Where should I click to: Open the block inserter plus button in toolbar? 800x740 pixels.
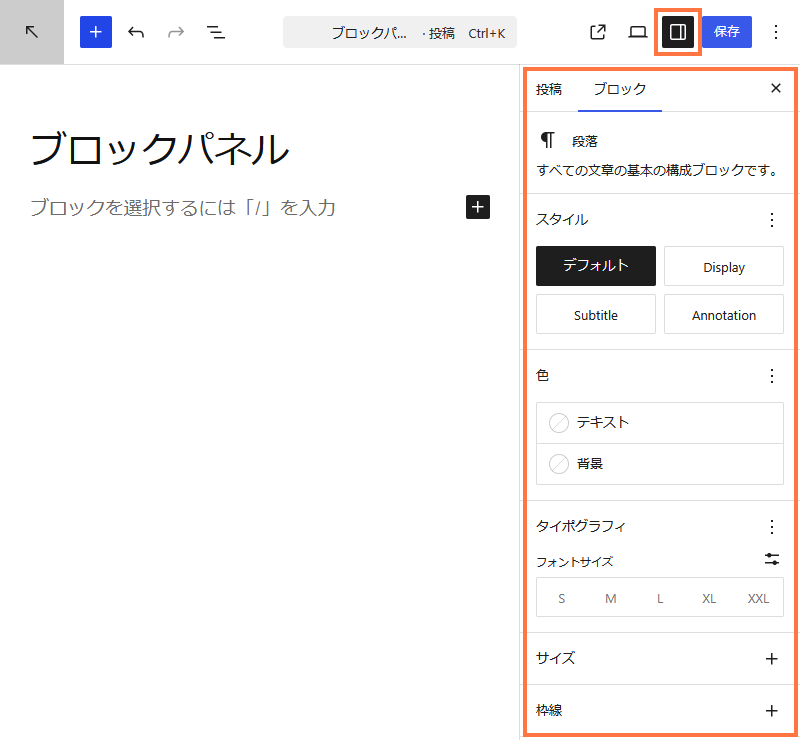[x=96, y=32]
